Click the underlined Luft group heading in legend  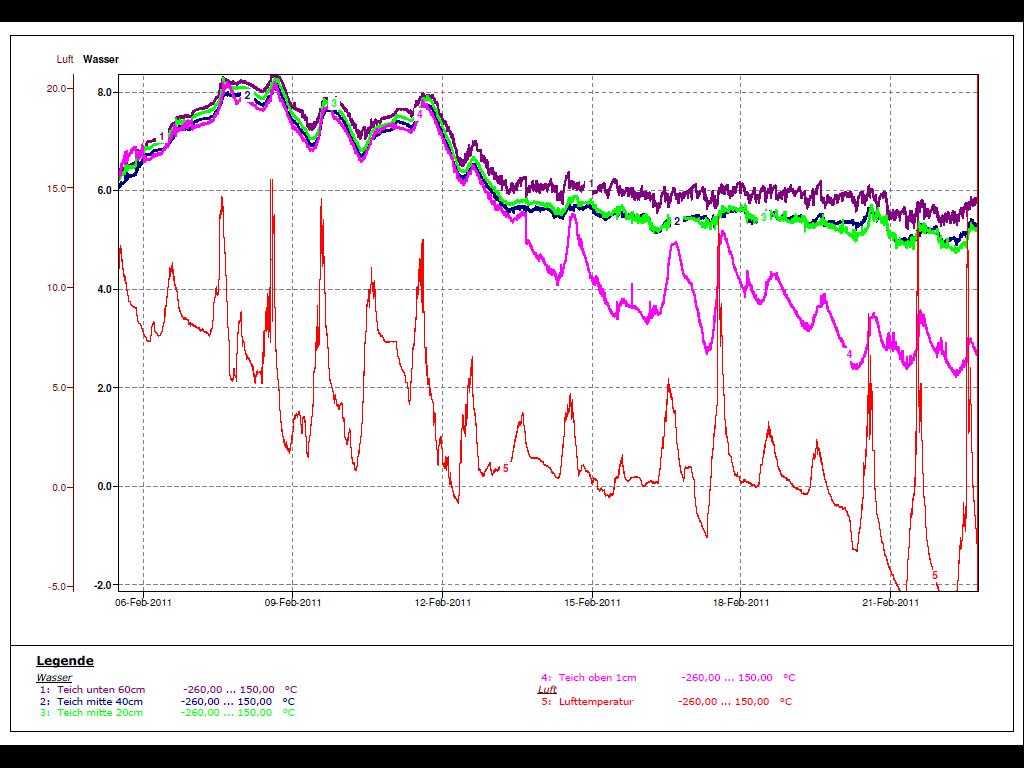click(x=547, y=689)
